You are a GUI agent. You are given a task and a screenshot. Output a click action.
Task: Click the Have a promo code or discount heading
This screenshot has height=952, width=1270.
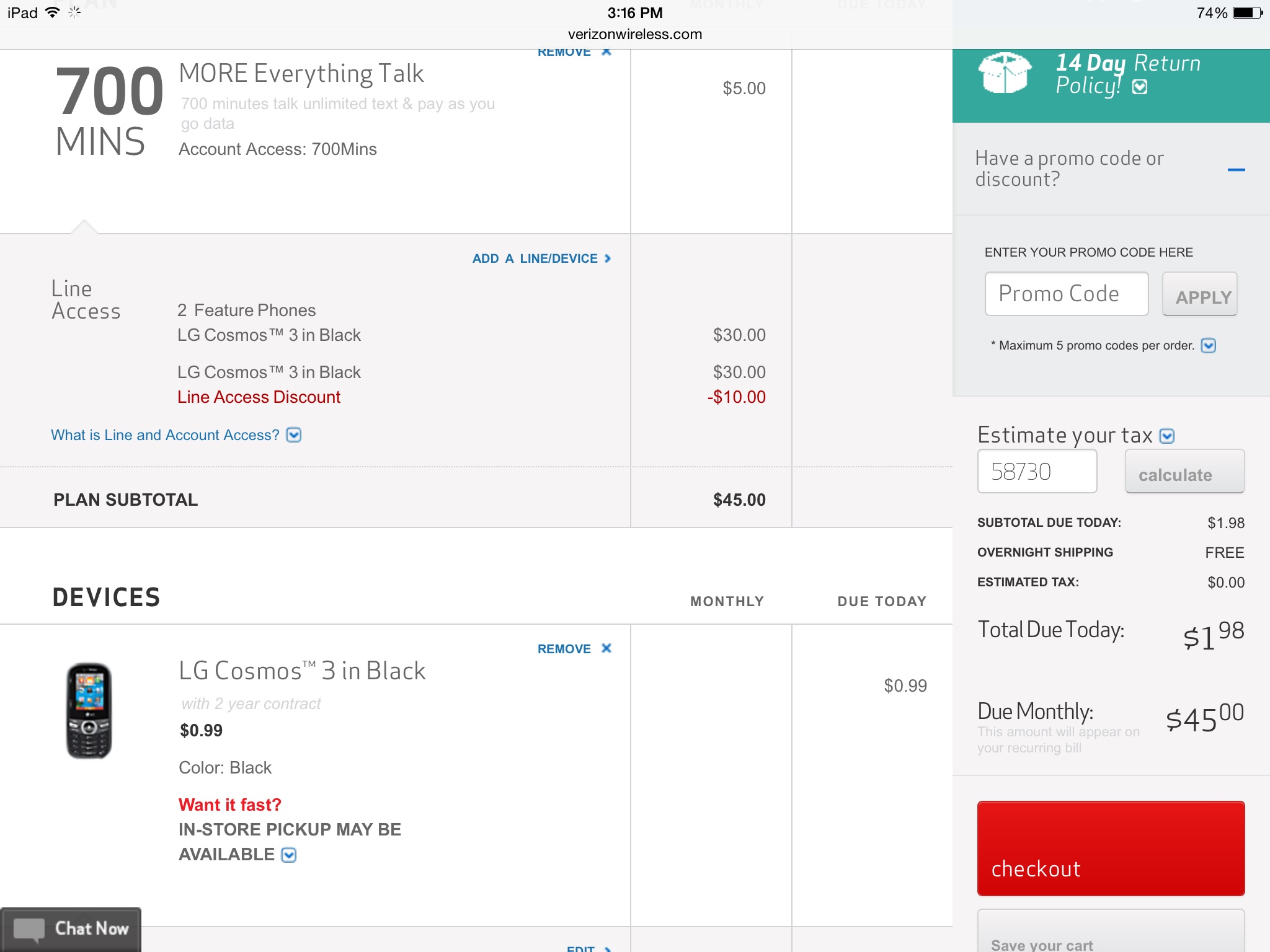pos(1069,169)
